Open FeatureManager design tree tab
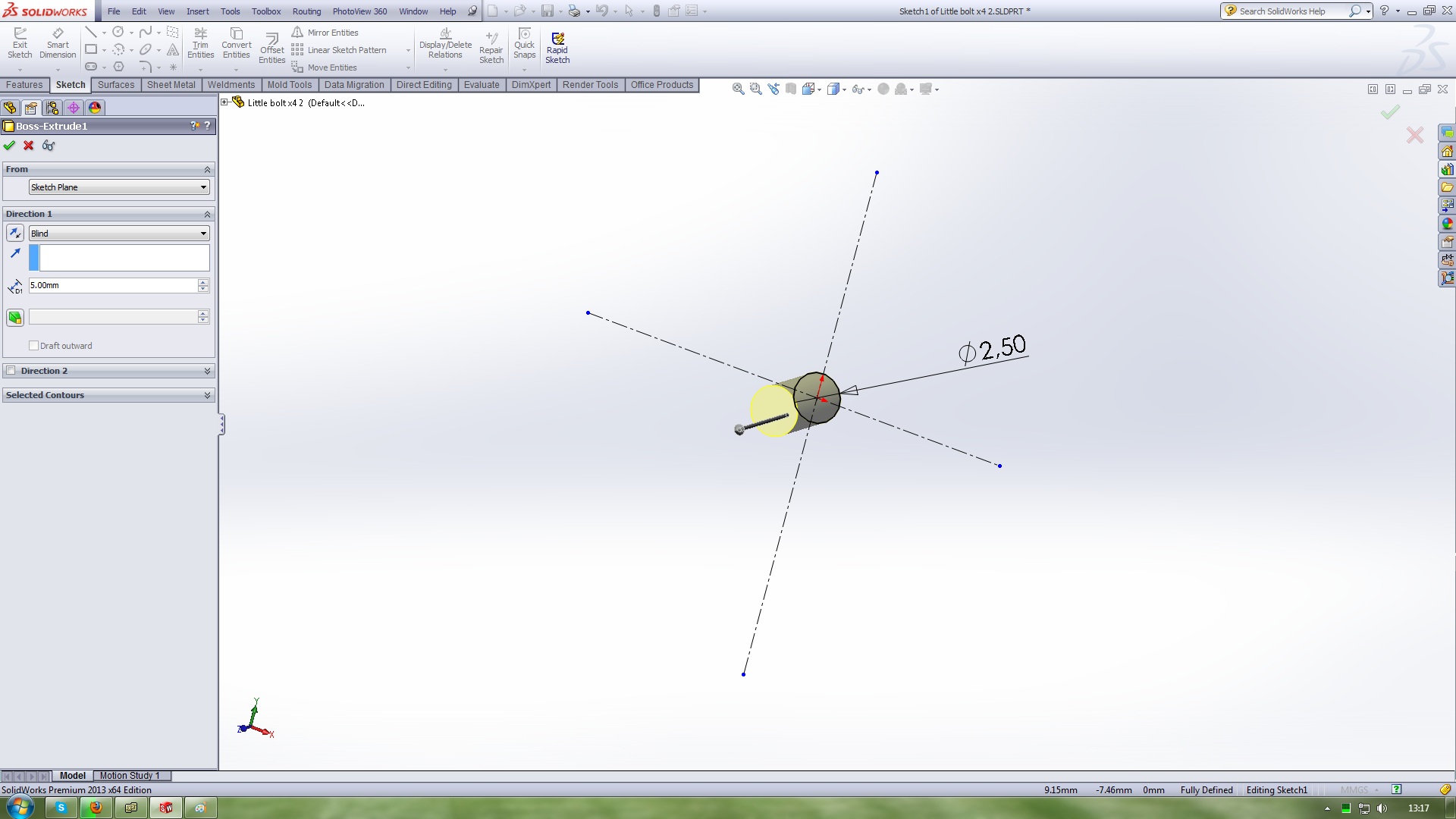The image size is (1456, 819). point(10,108)
